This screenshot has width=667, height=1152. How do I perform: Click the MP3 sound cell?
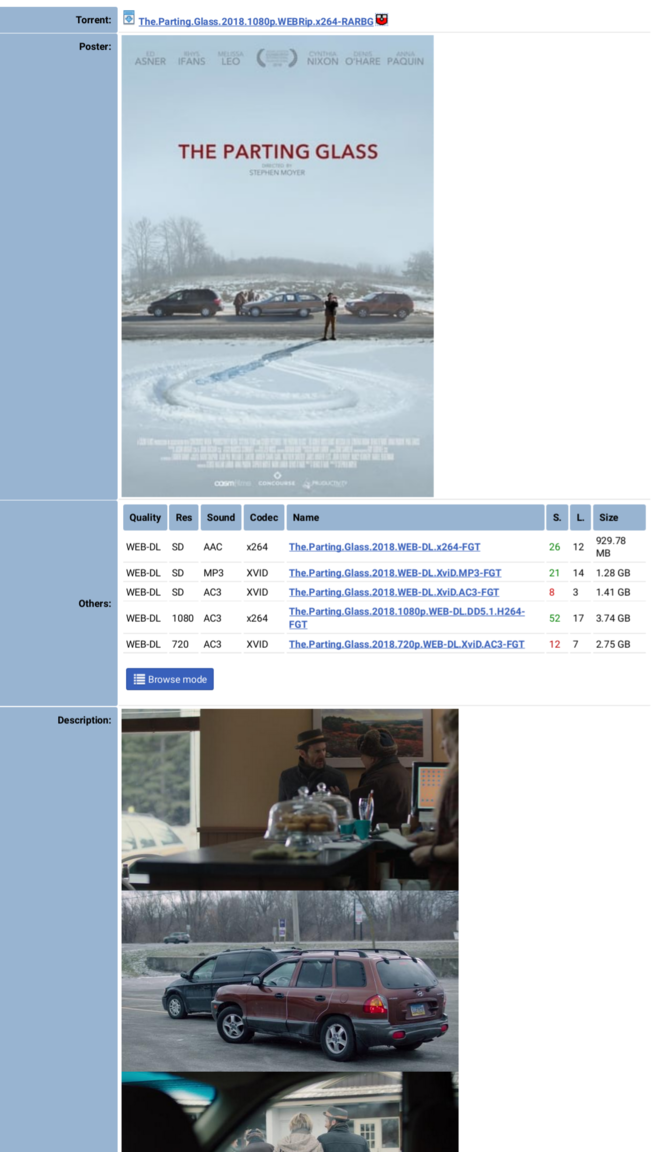(214, 572)
